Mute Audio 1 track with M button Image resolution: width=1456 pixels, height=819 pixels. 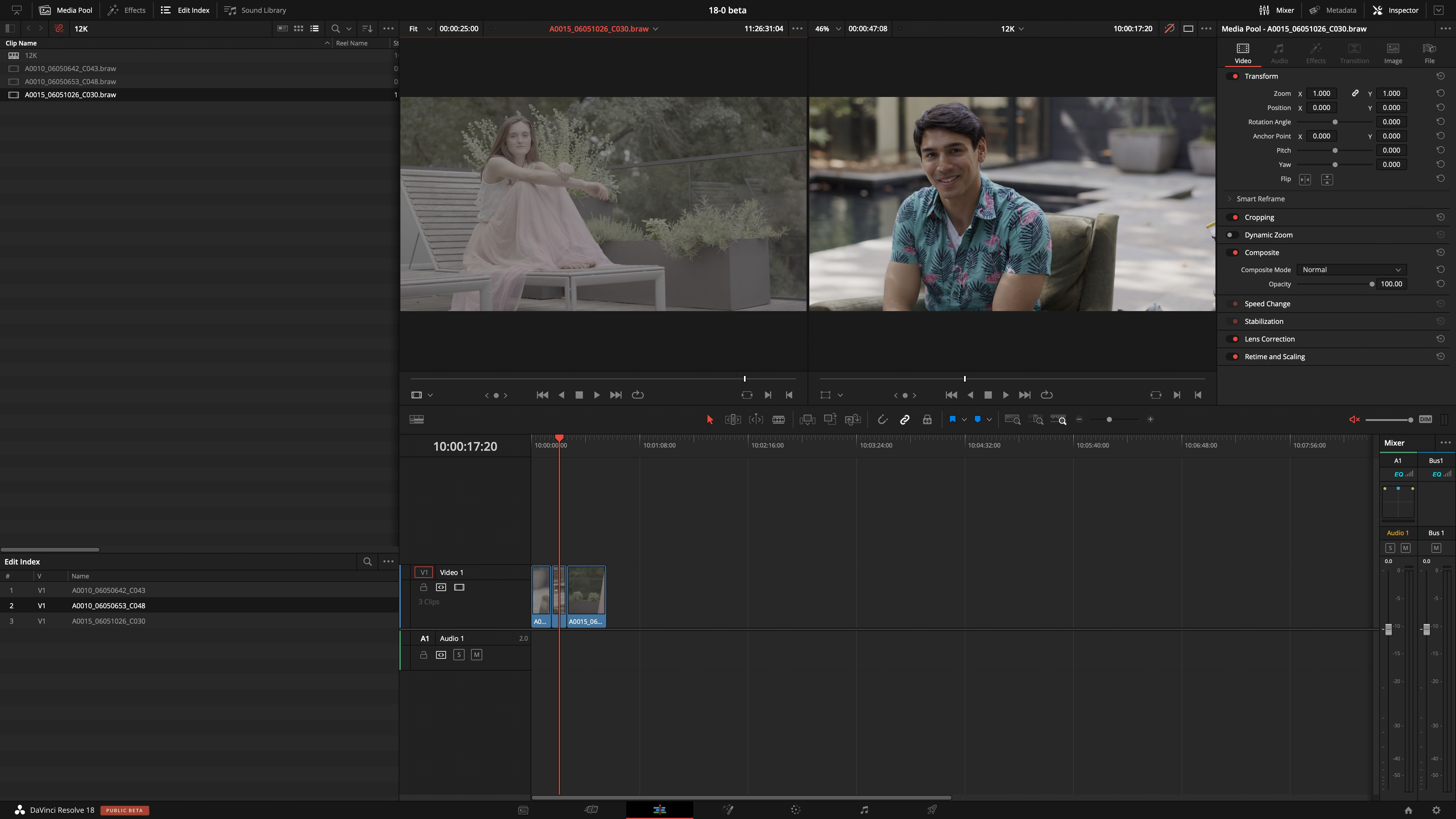coord(476,655)
